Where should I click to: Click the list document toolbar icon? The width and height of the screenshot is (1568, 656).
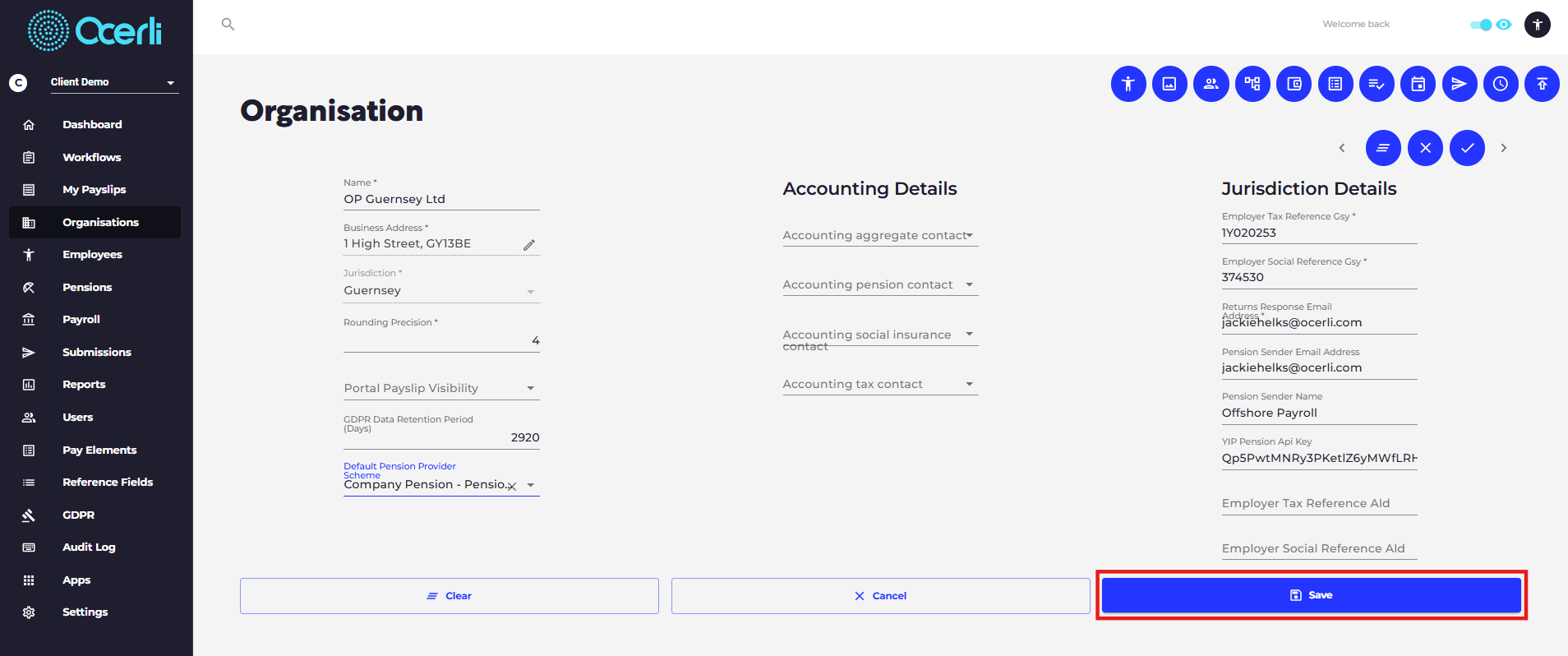(x=1335, y=84)
